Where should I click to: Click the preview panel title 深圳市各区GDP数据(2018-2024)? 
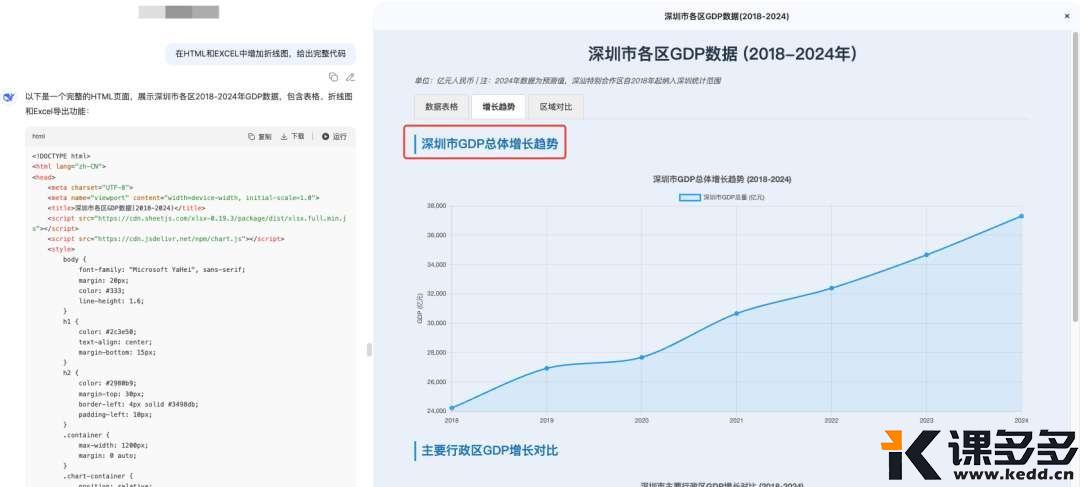click(727, 16)
